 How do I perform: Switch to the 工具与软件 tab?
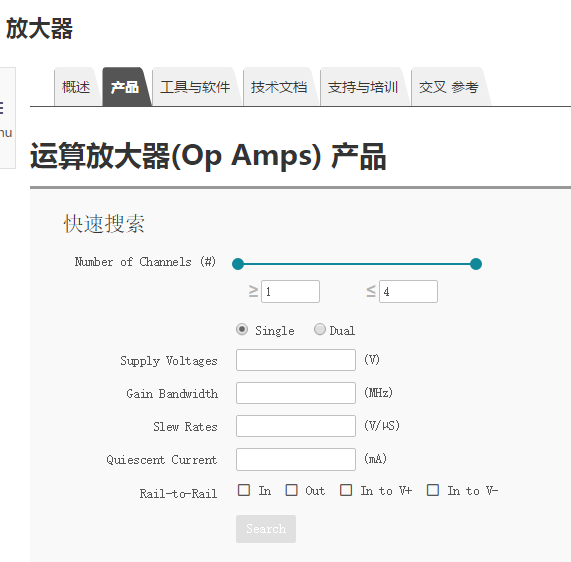pyautogui.click(x=195, y=87)
